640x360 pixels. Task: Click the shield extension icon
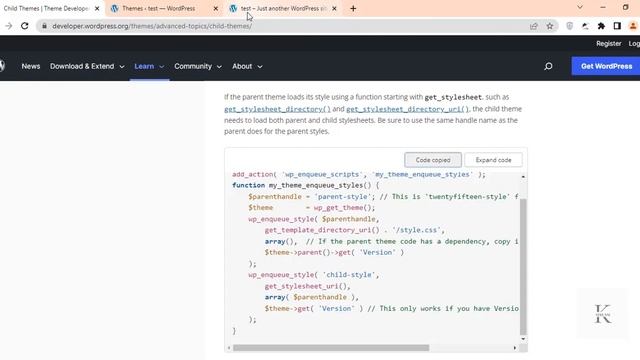pos(569,26)
